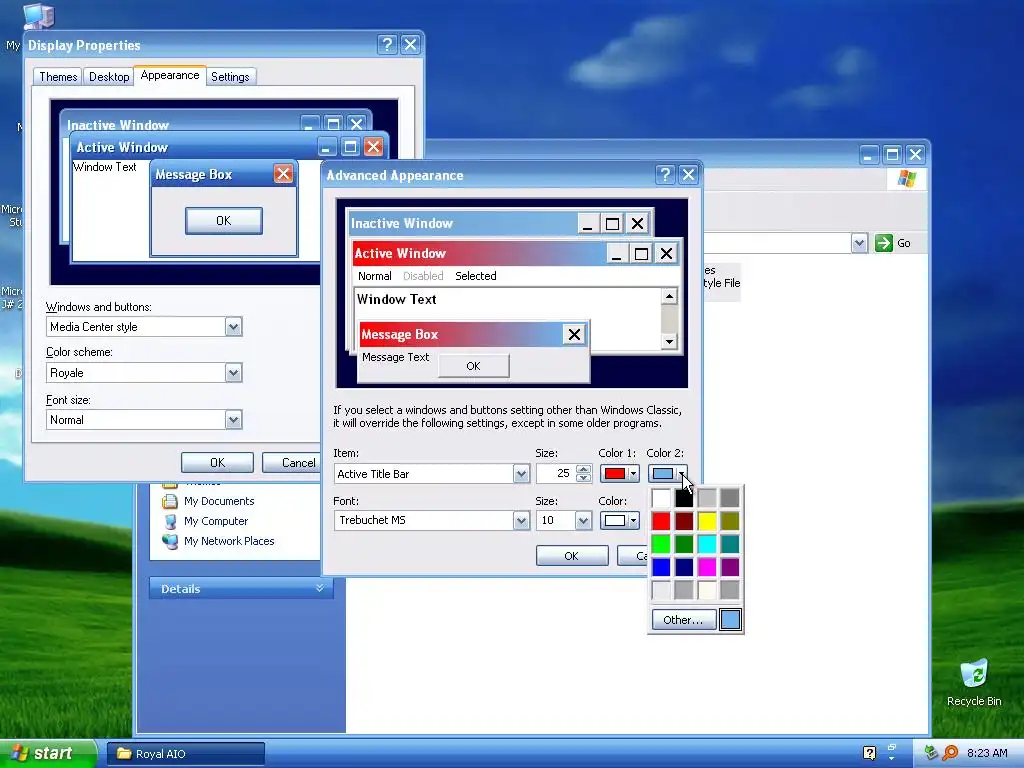Select the Appearance tab
Image resolution: width=1024 pixels, height=768 pixels.
pos(170,75)
